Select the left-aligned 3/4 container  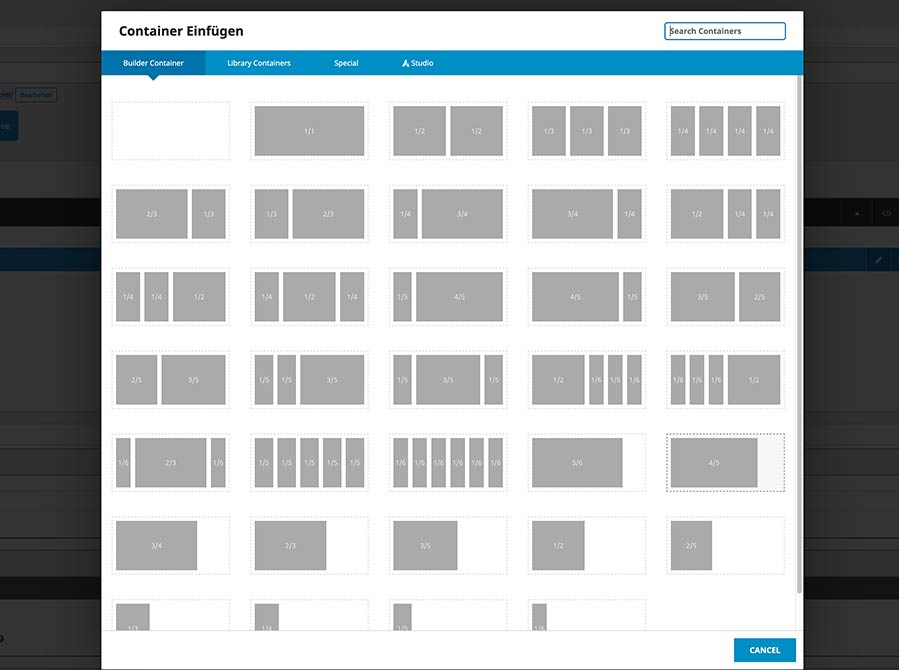pos(170,545)
